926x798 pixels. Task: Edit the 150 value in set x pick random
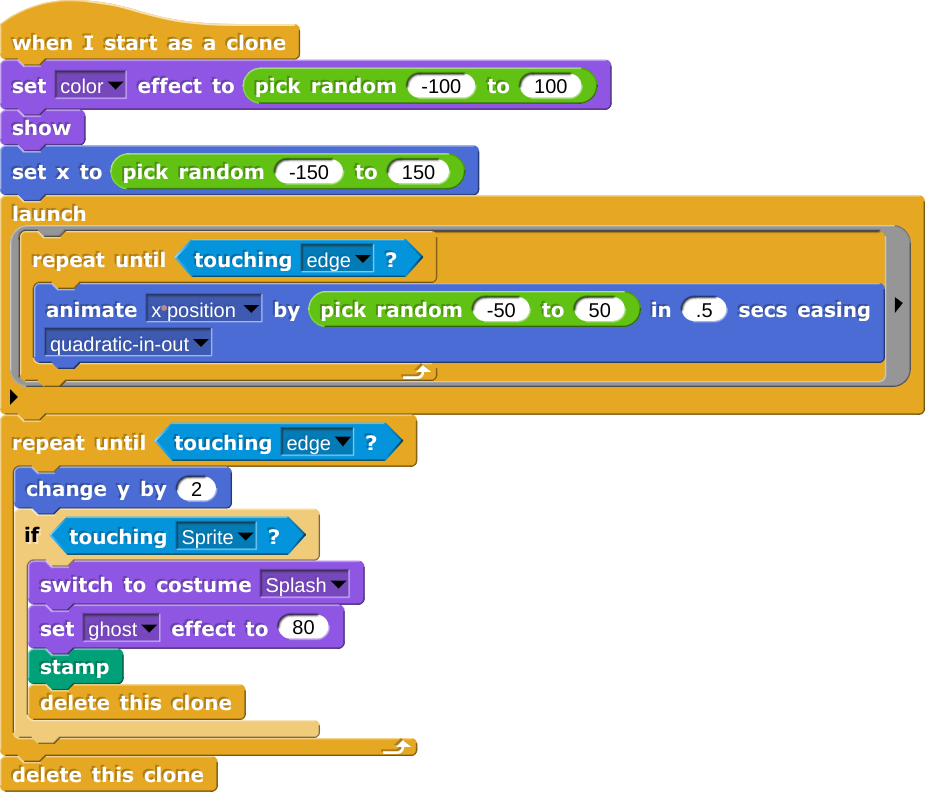[420, 171]
